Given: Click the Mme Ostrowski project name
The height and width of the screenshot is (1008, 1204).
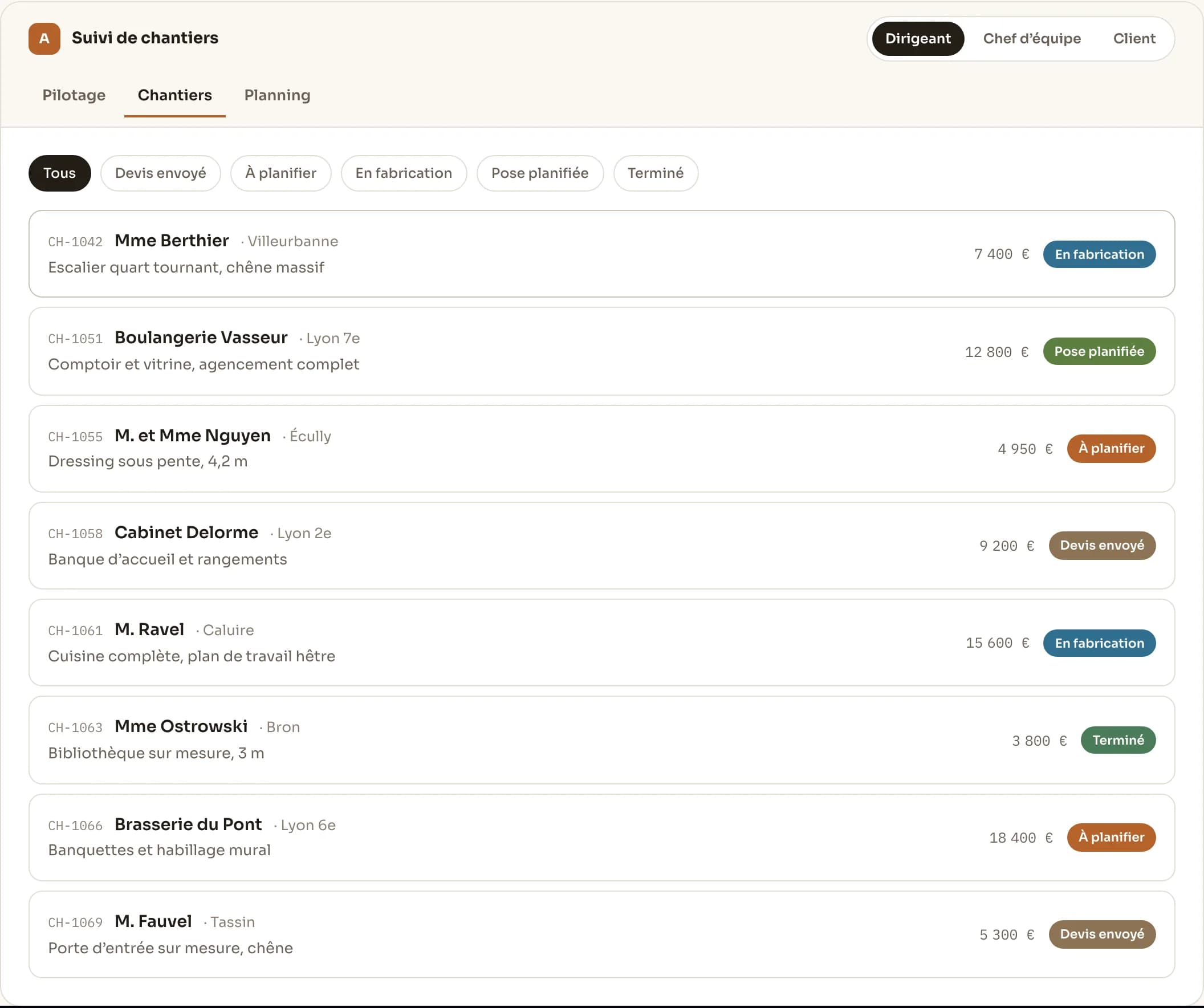Looking at the screenshot, I should point(181,726).
